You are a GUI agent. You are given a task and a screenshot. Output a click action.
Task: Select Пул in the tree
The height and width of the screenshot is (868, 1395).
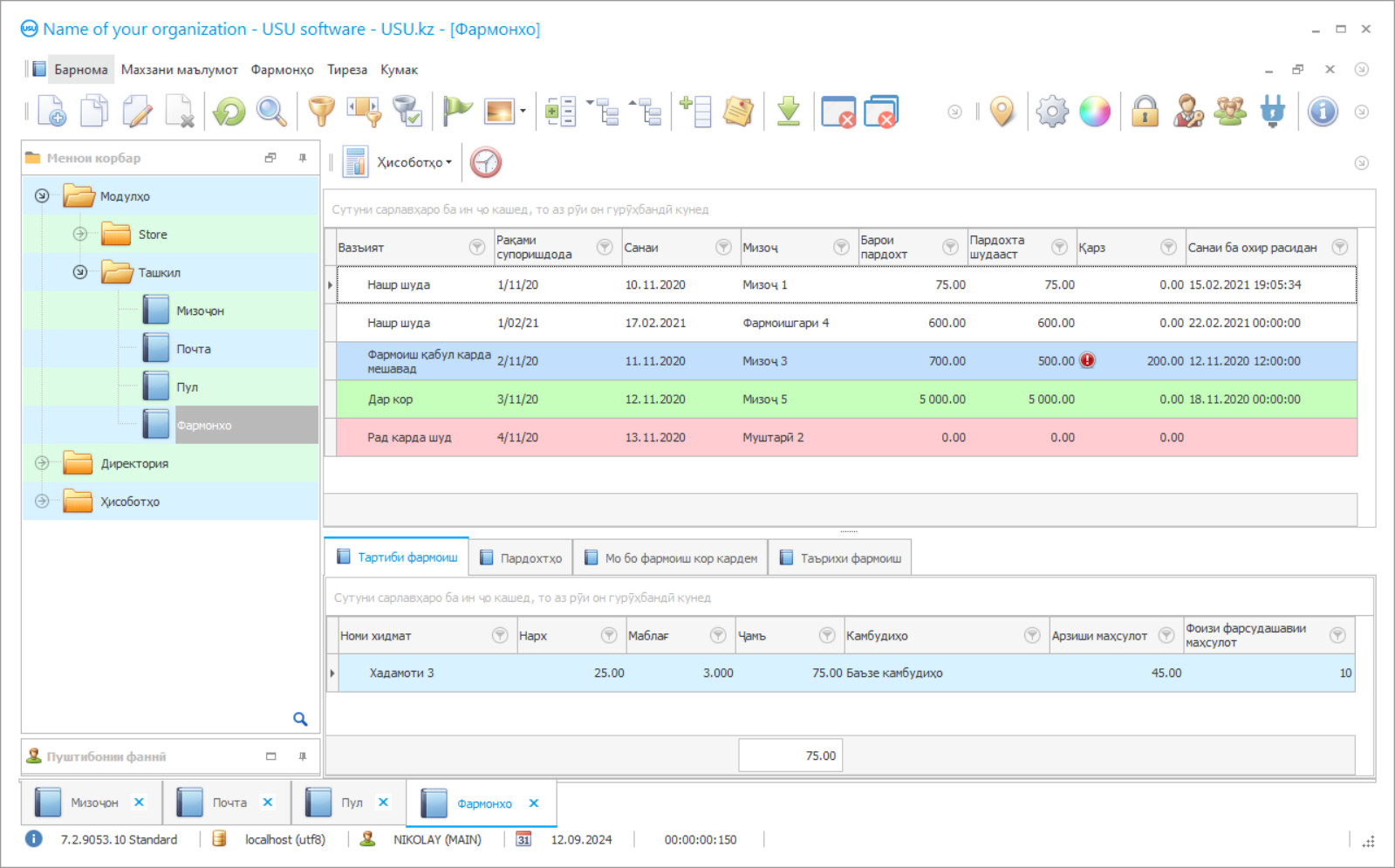pos(187,387)
